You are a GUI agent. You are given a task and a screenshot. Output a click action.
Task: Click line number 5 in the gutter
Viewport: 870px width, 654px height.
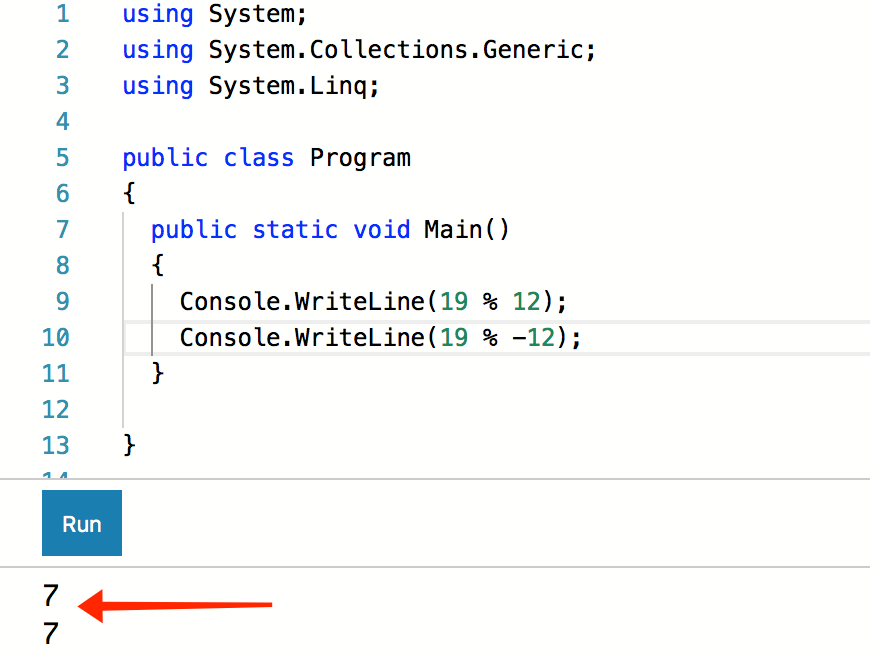tap(62, 158)
